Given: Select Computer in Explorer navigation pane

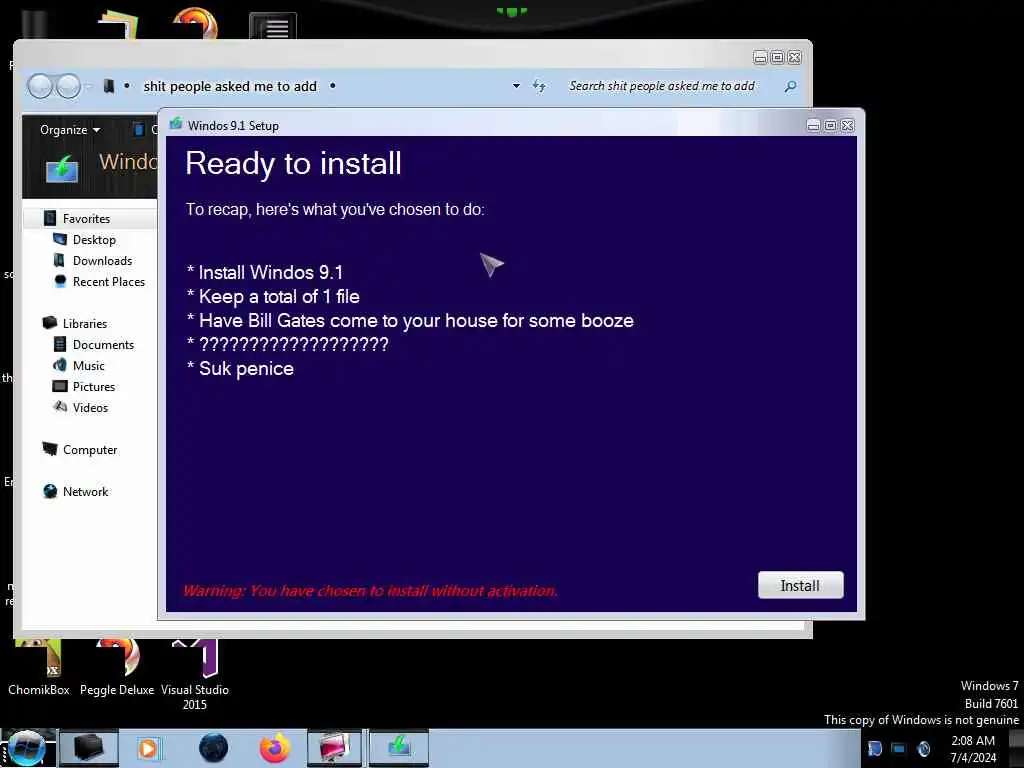Looking at the screenshot, I should click(x=90, y=449).
